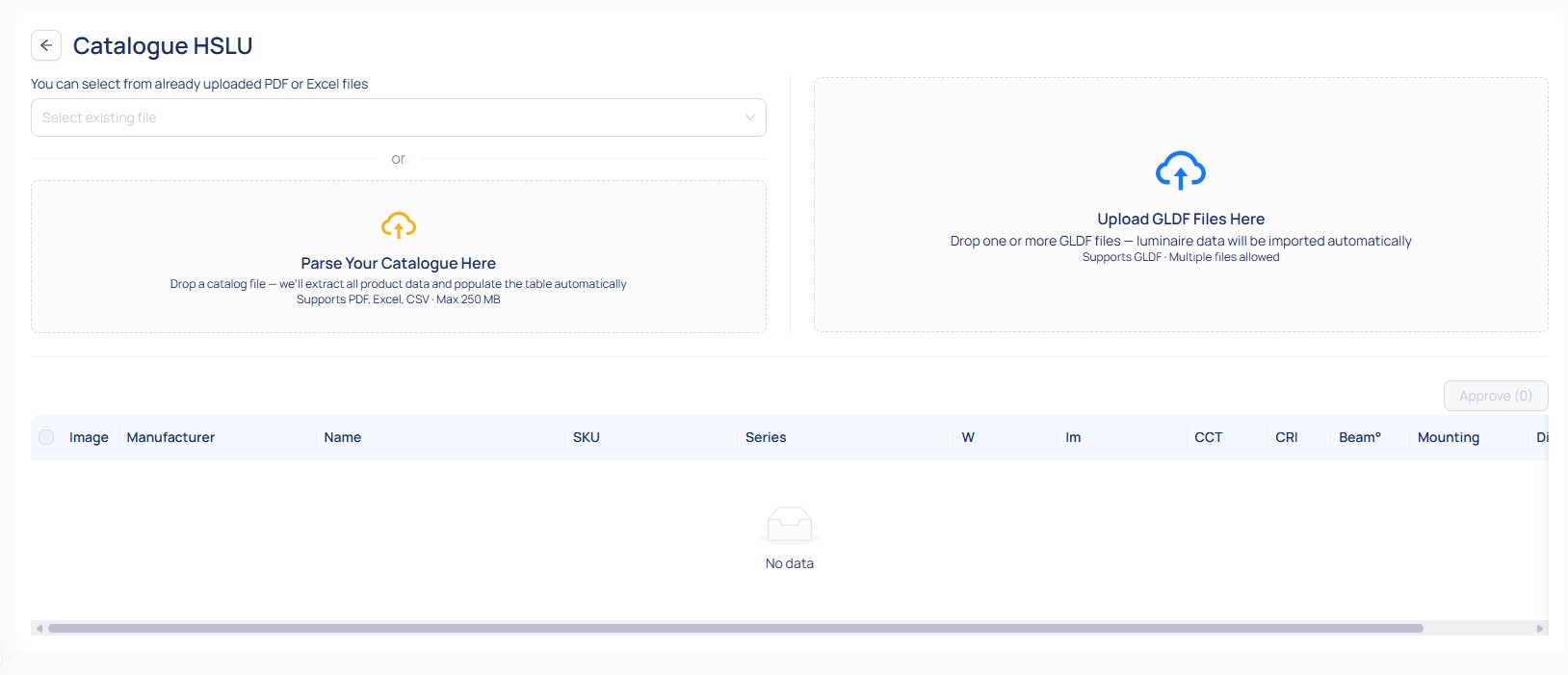The height and width of the screenshot is (675, 1568).
Task: Click the blue GLDF cloud upload icon
Action: pos(1180,170)
